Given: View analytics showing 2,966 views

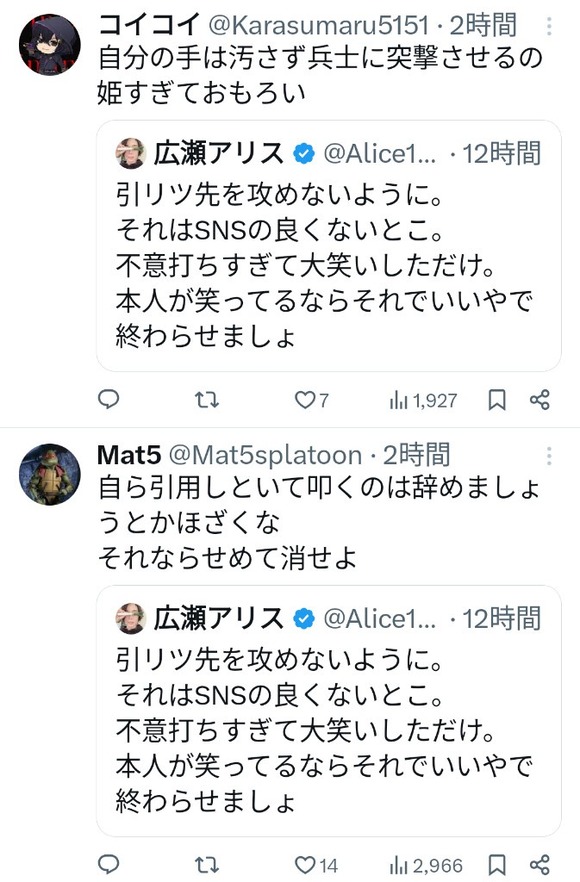Looking at the screenshot, I should [426, 865].
